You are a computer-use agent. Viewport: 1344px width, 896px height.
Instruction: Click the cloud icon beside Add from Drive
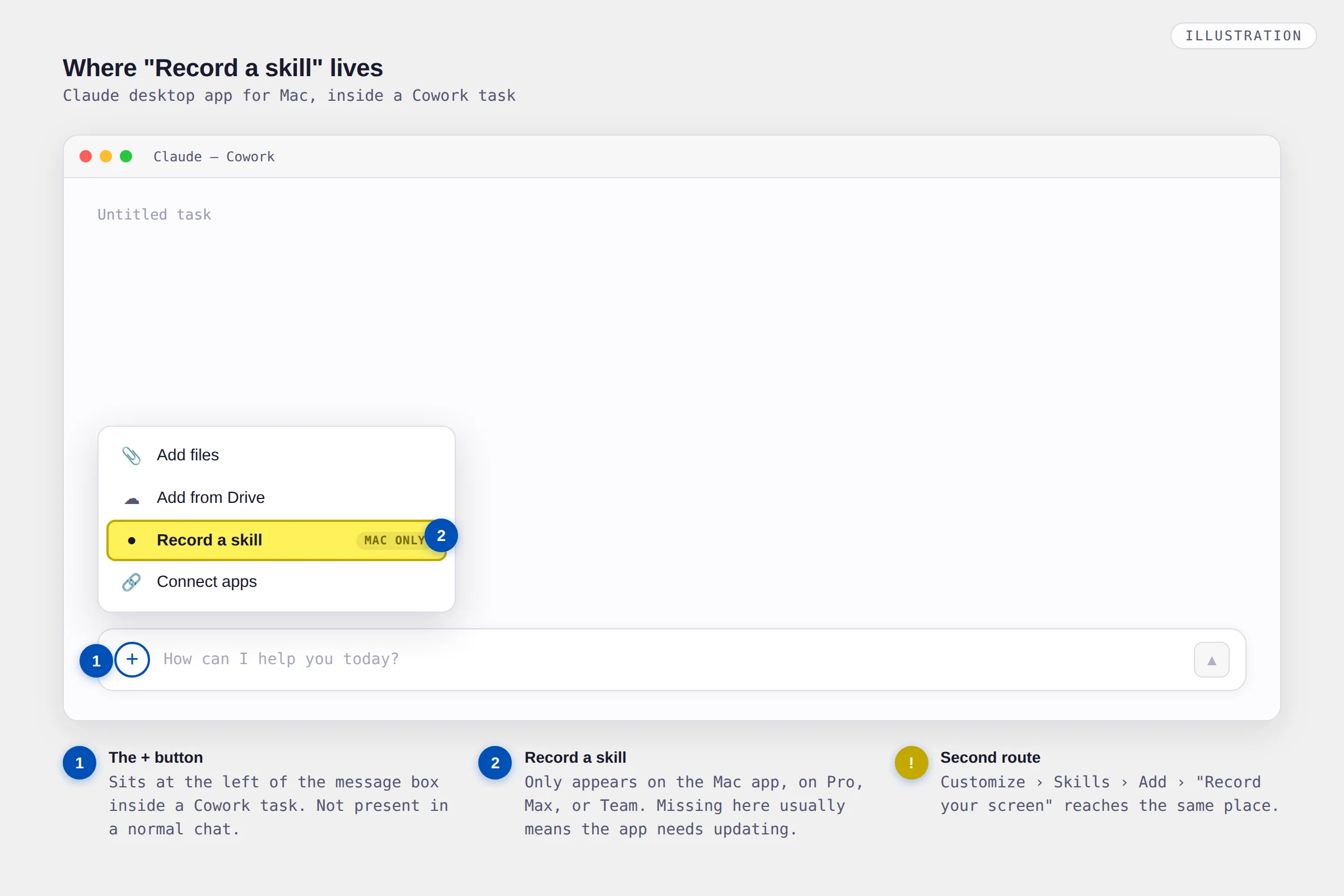(x=132, y=500)
